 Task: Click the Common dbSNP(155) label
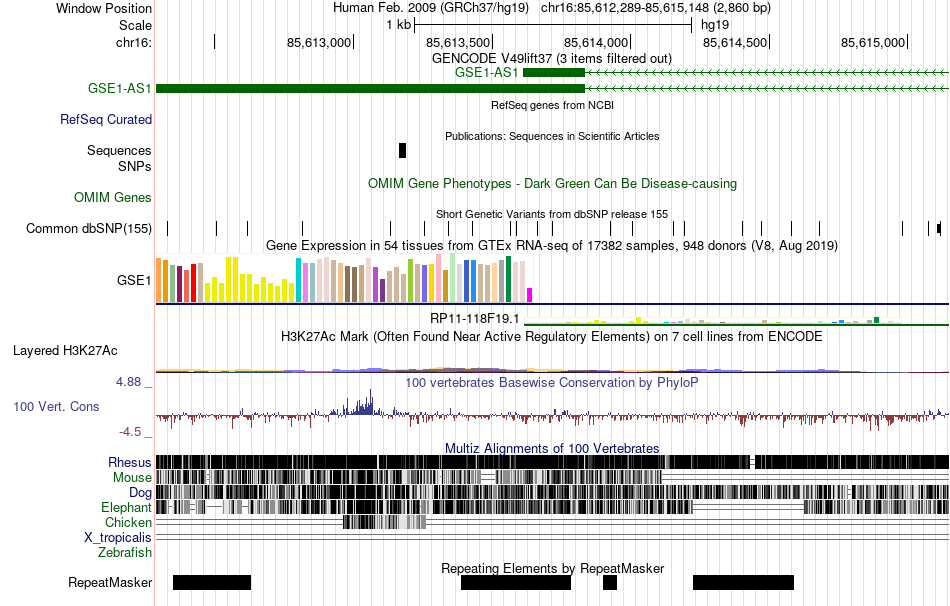[x=89, y=228]
